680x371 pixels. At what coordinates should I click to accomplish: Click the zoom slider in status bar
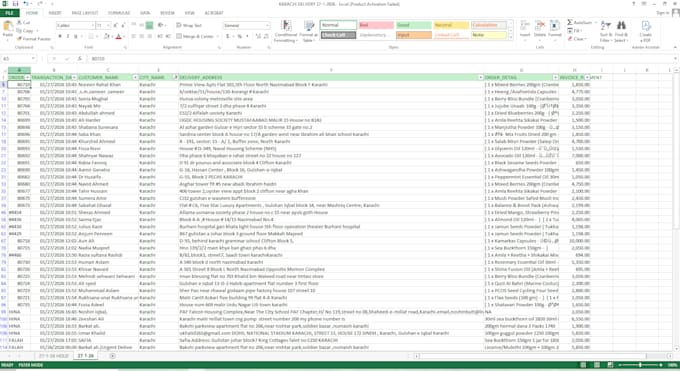pyautogui.click(x=640, y=365)
